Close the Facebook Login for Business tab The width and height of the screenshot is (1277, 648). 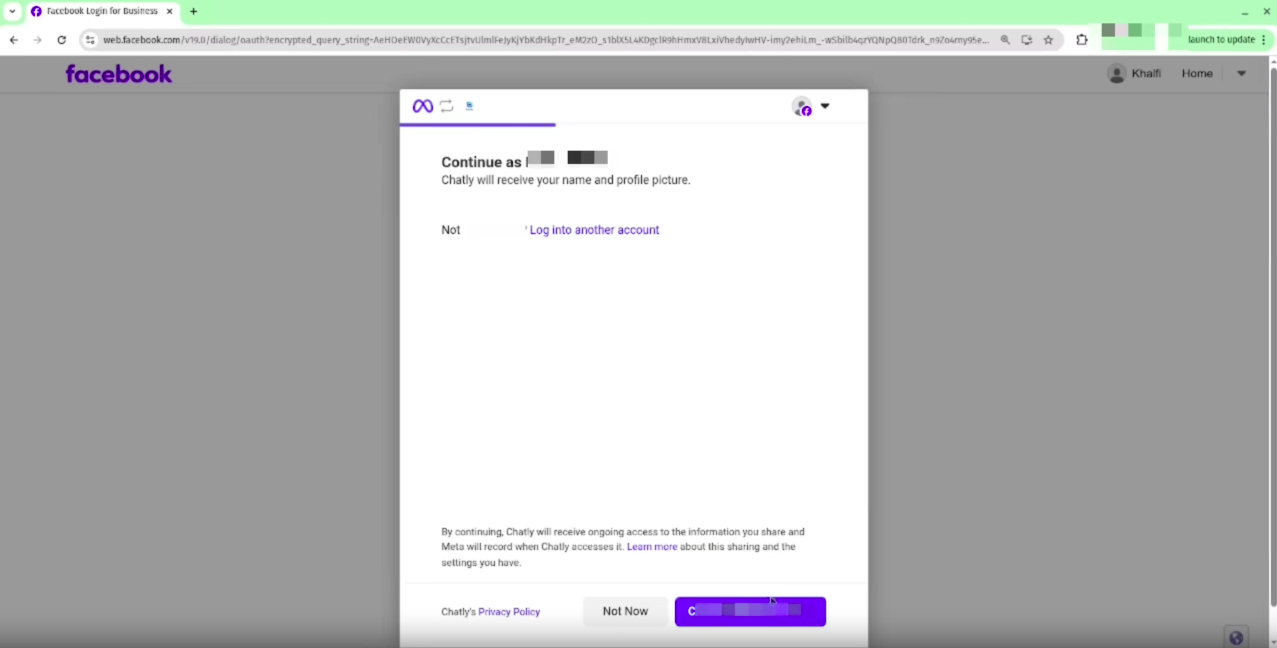(x=169, y=12)
